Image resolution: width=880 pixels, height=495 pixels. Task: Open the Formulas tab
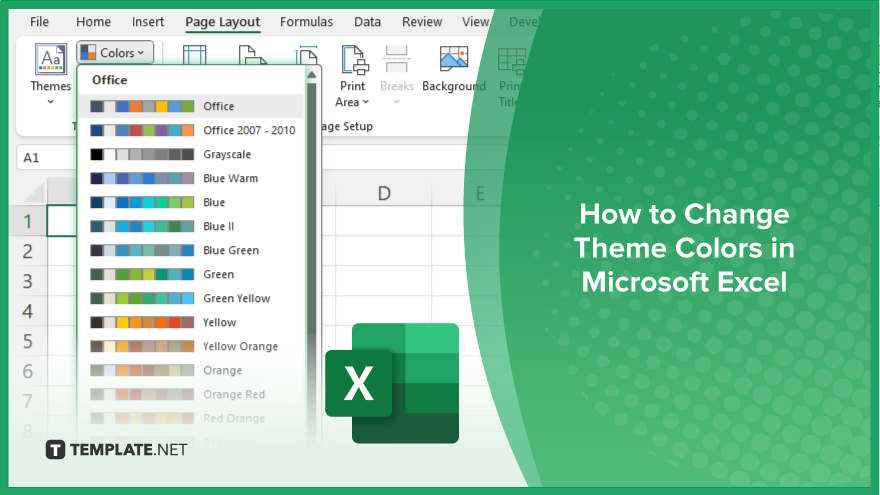coord(306,22)
